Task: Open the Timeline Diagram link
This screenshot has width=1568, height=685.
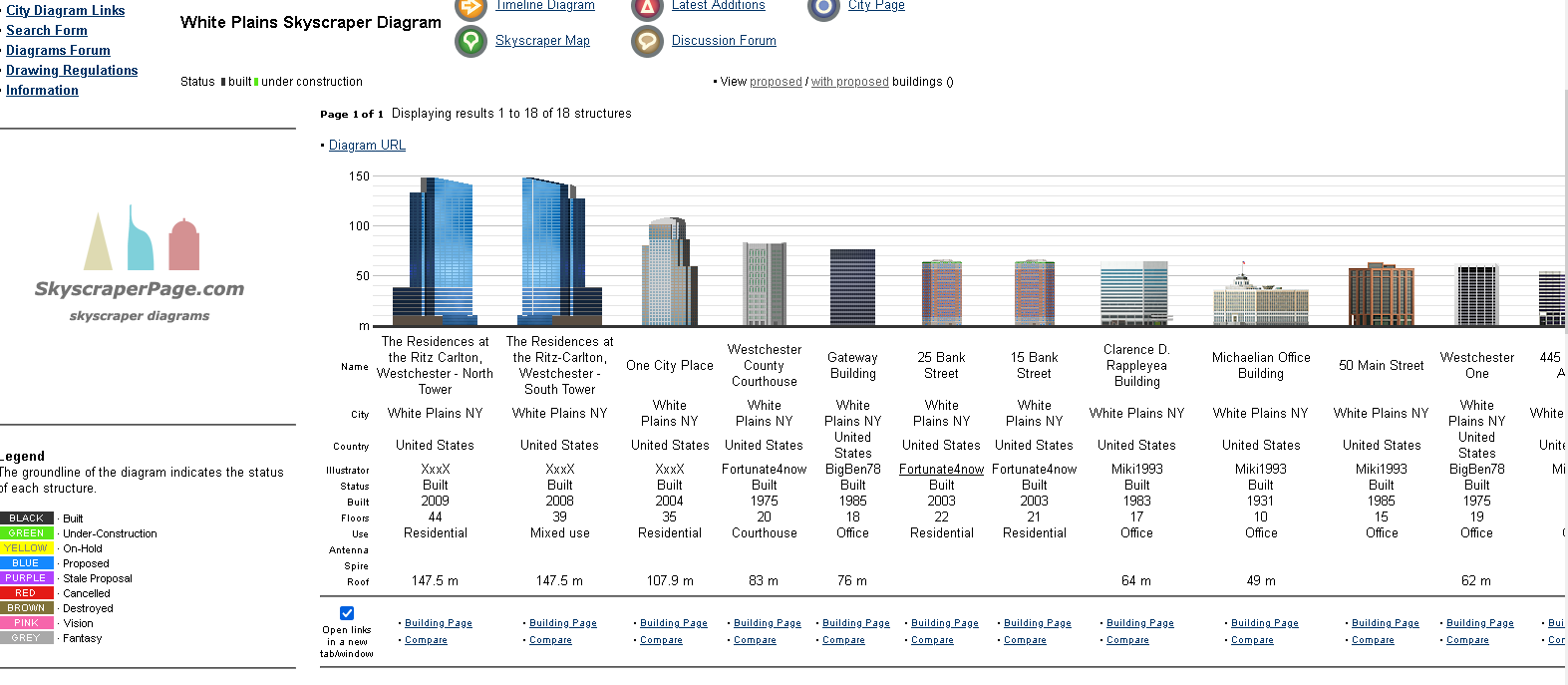Action: point(545,6)
